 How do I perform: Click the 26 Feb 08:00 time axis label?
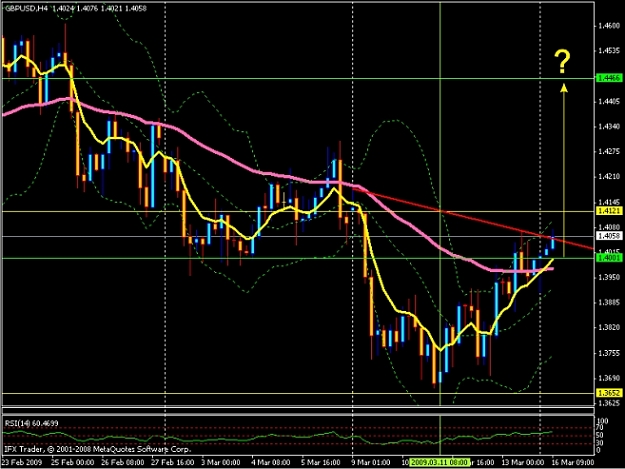tap(122, 462)
